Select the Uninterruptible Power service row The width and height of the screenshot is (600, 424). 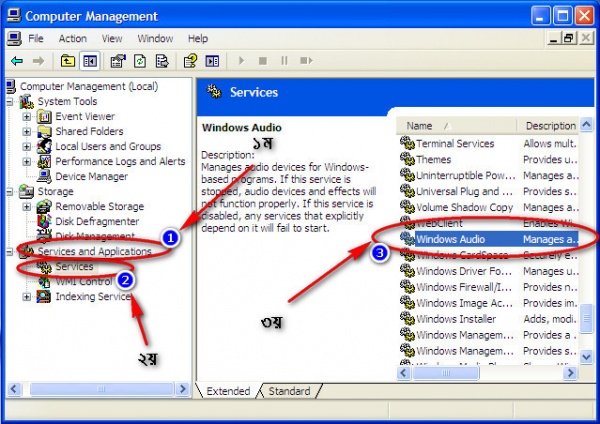click(489, 175)
